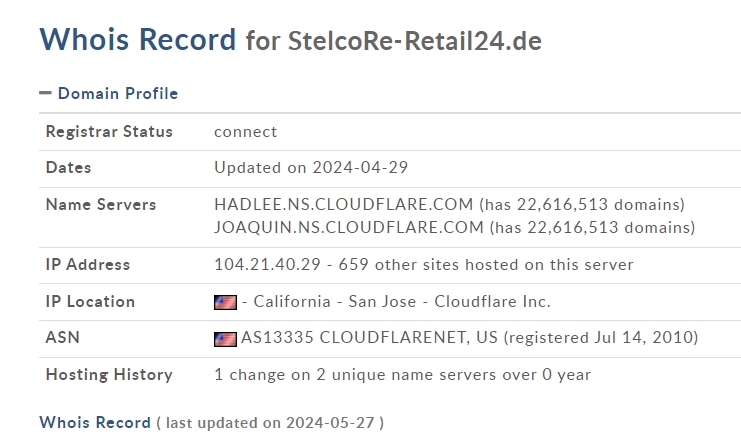Click the Whois Record page heading
741x440 pixels.
point(138,39)
